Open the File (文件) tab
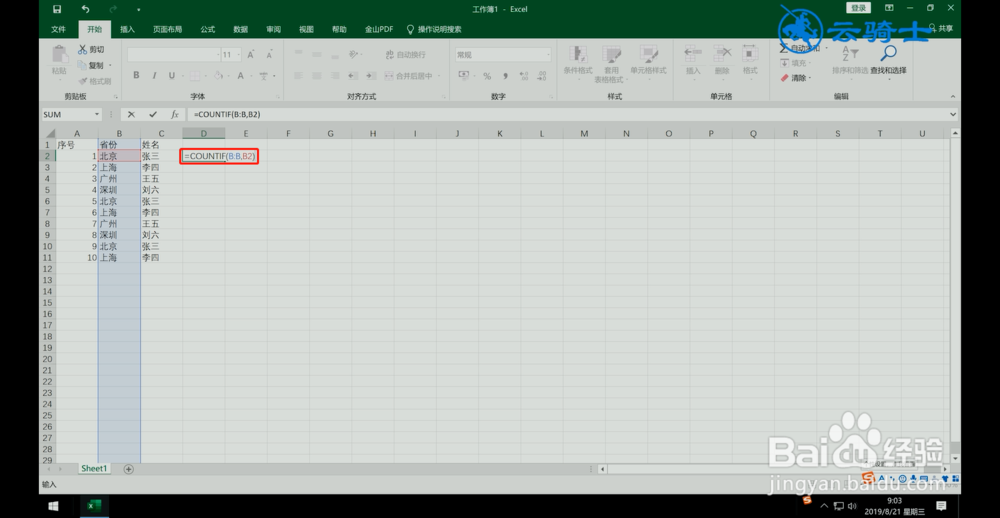 58,29
